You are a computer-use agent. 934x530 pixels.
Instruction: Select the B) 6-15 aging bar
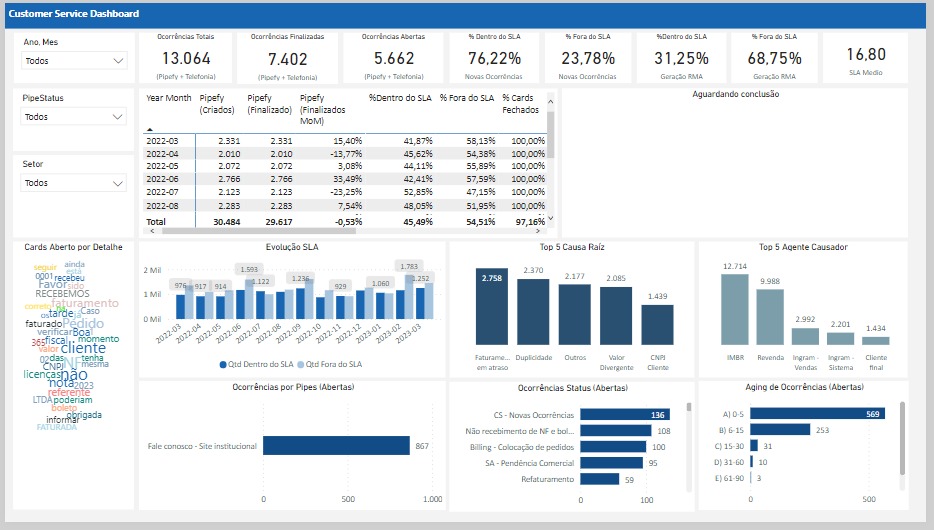(x=780, y=429)
